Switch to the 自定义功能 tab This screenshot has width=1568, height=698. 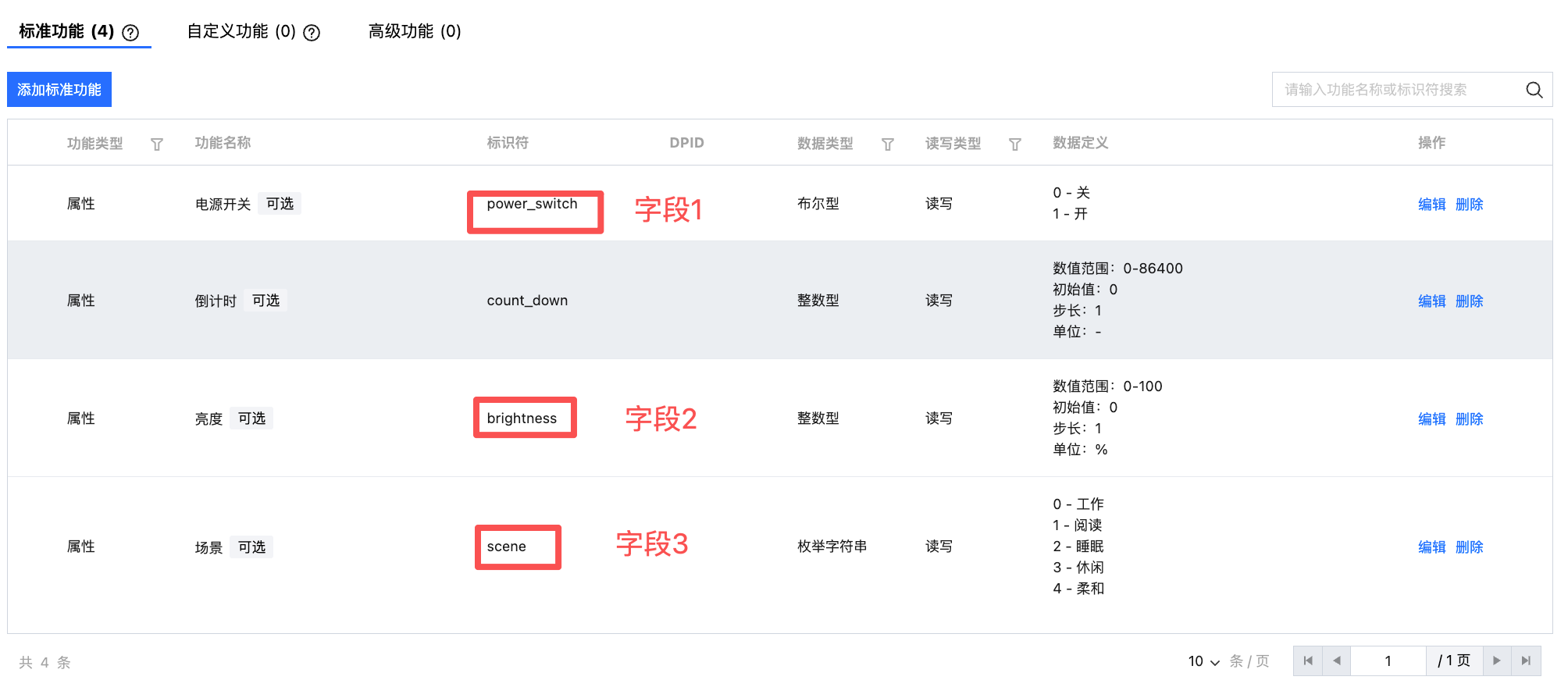[x=241, y=31]
